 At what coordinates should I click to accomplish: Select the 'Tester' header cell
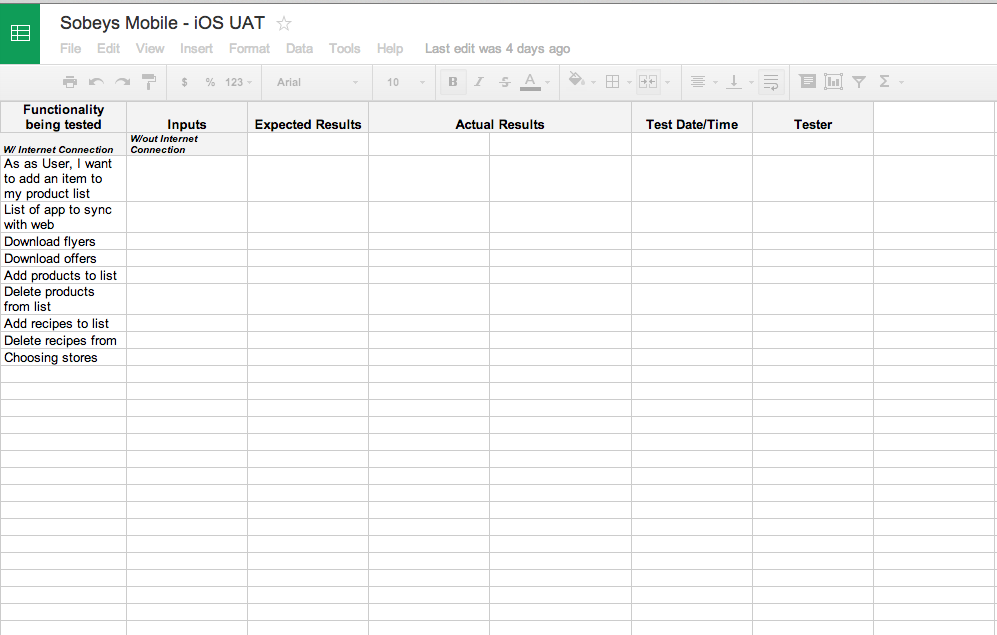click(813, 117)
